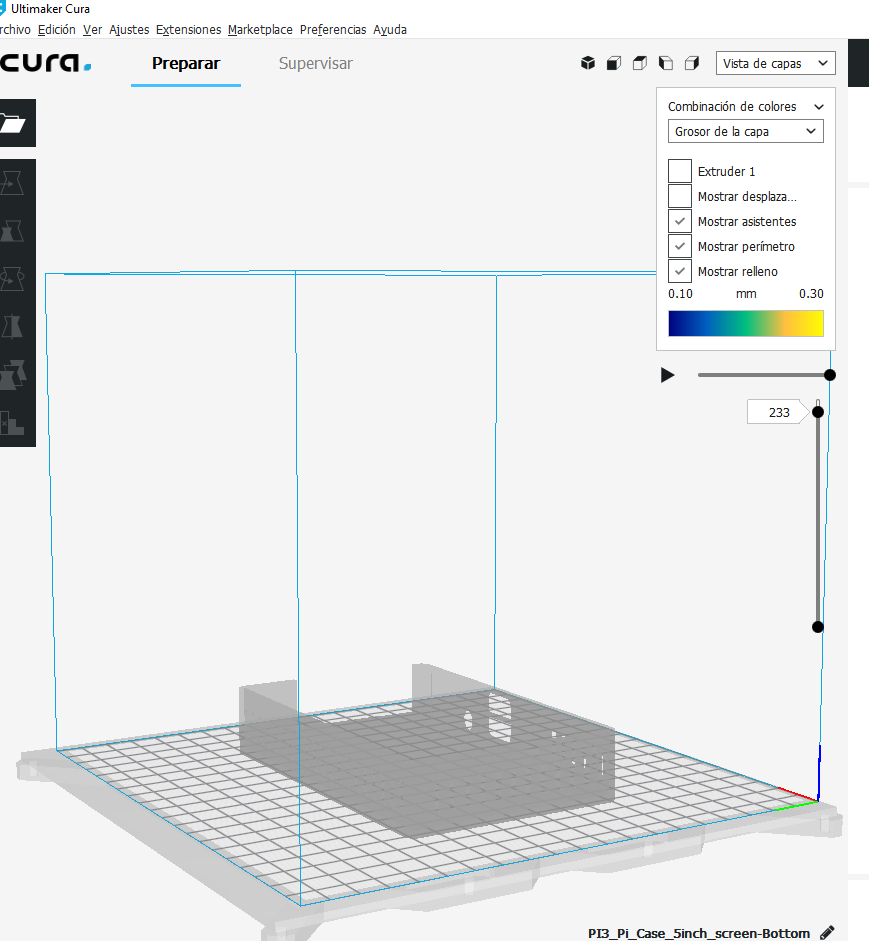Switch to top view cube icon
869x941 pixels.
(640, 63)
